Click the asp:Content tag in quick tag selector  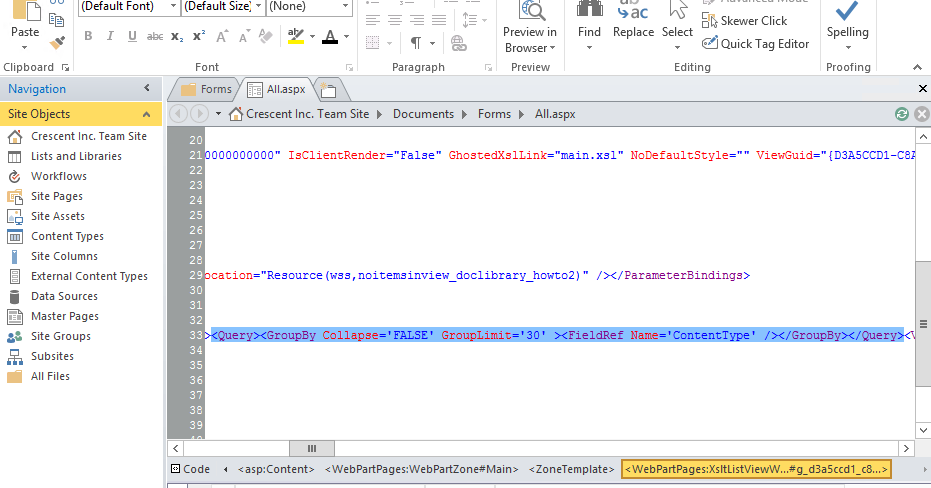[x=276, y=469]
